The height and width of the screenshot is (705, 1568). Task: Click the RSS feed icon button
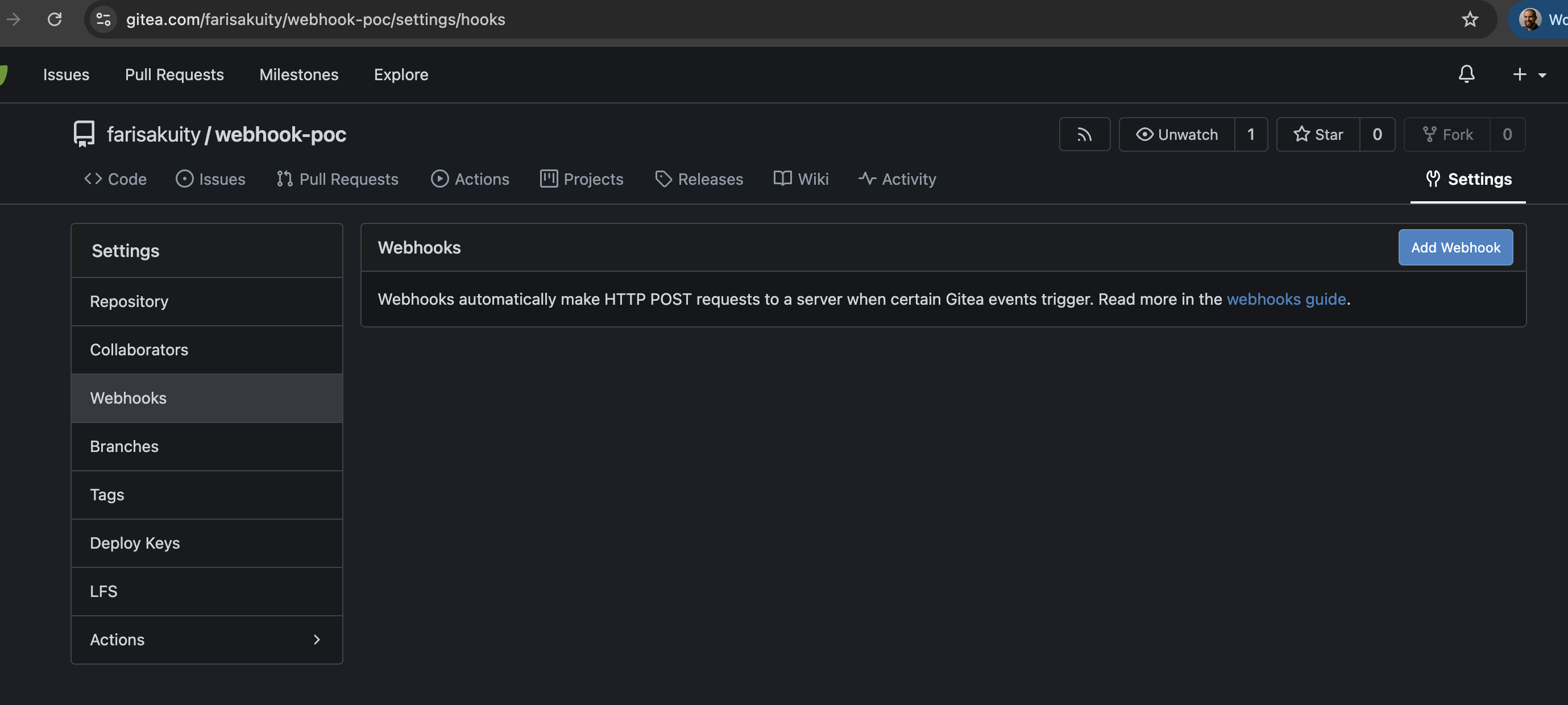[1084, 135]
